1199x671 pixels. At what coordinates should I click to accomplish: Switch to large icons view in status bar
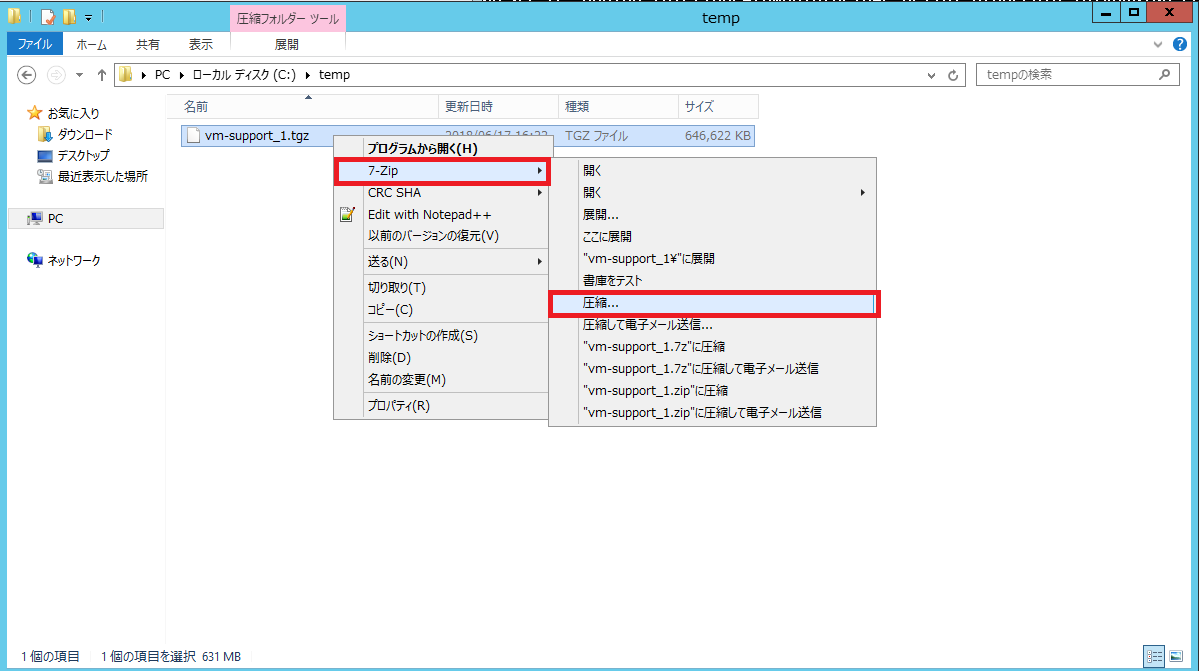1176,656
